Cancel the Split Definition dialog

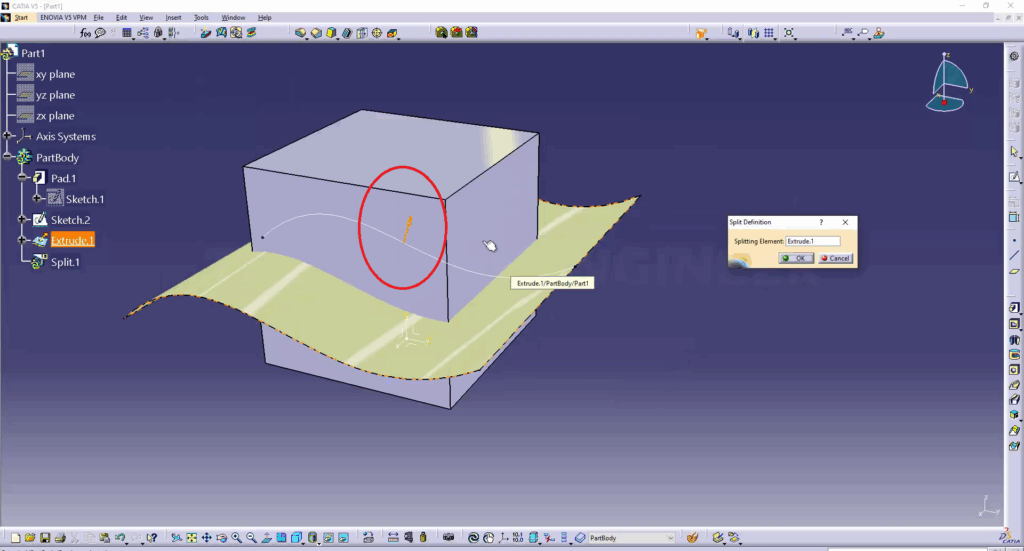[x=835, y=258]
